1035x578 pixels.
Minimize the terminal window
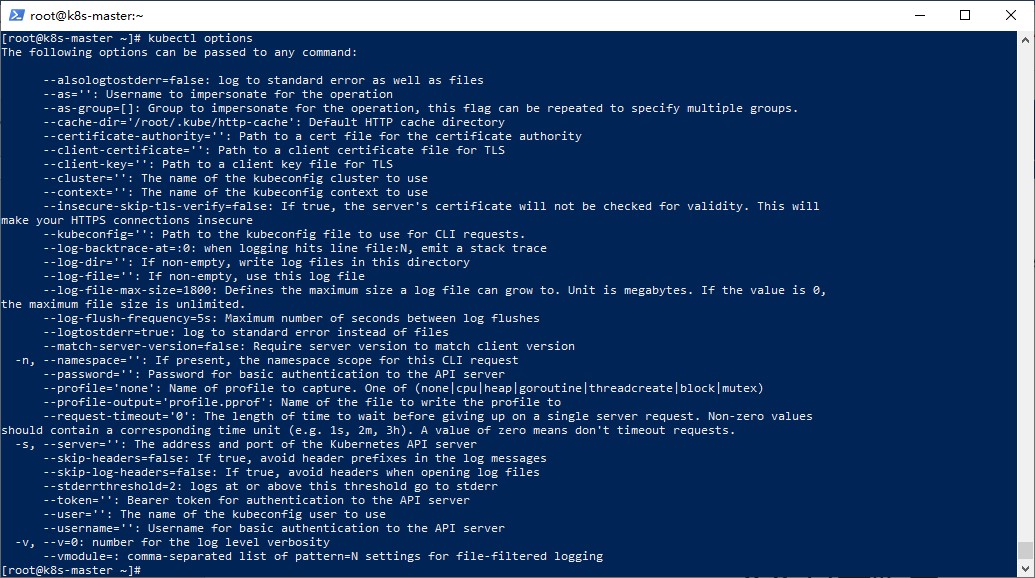[x=918, y=15]
